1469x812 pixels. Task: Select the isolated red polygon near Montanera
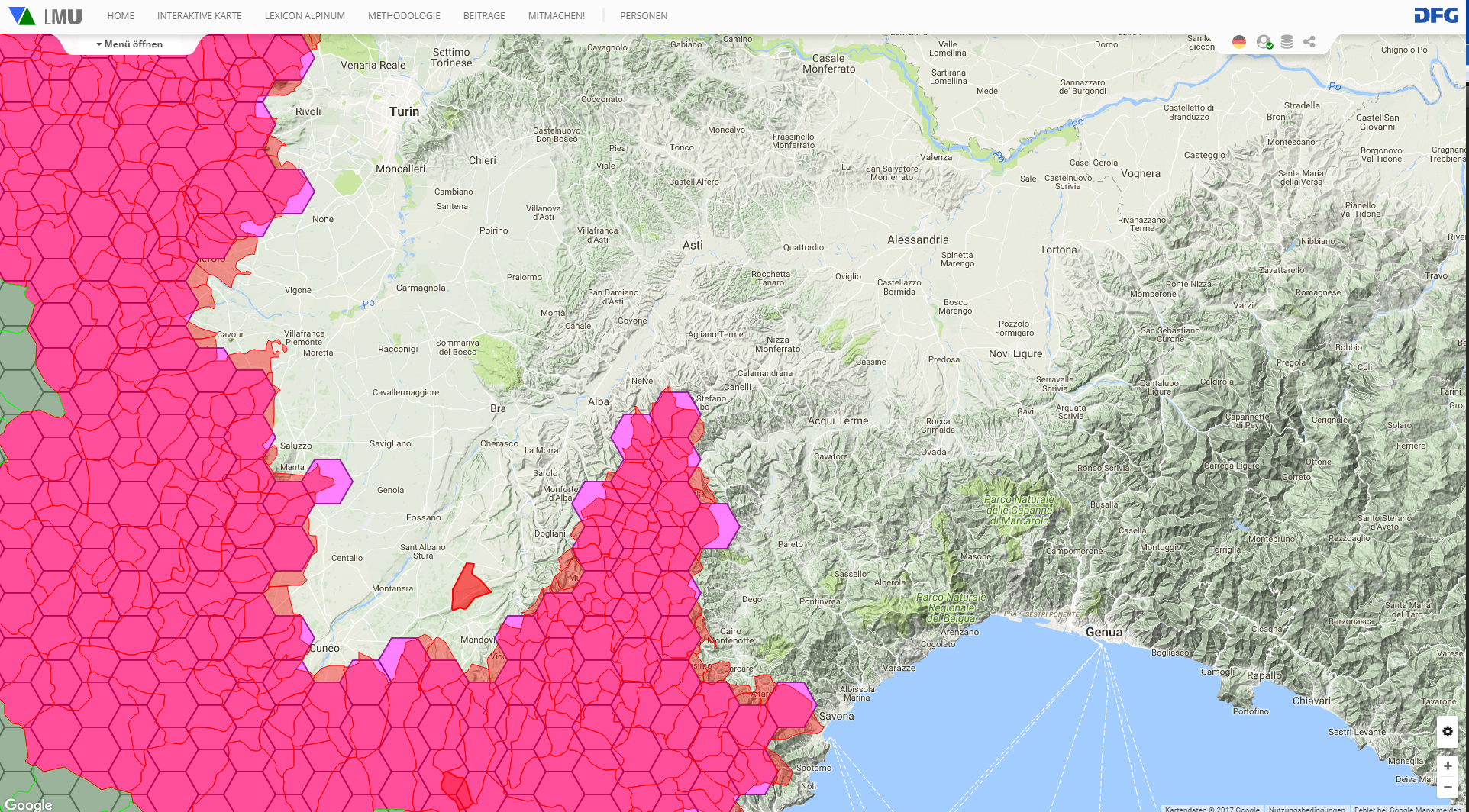pos(467,588)
